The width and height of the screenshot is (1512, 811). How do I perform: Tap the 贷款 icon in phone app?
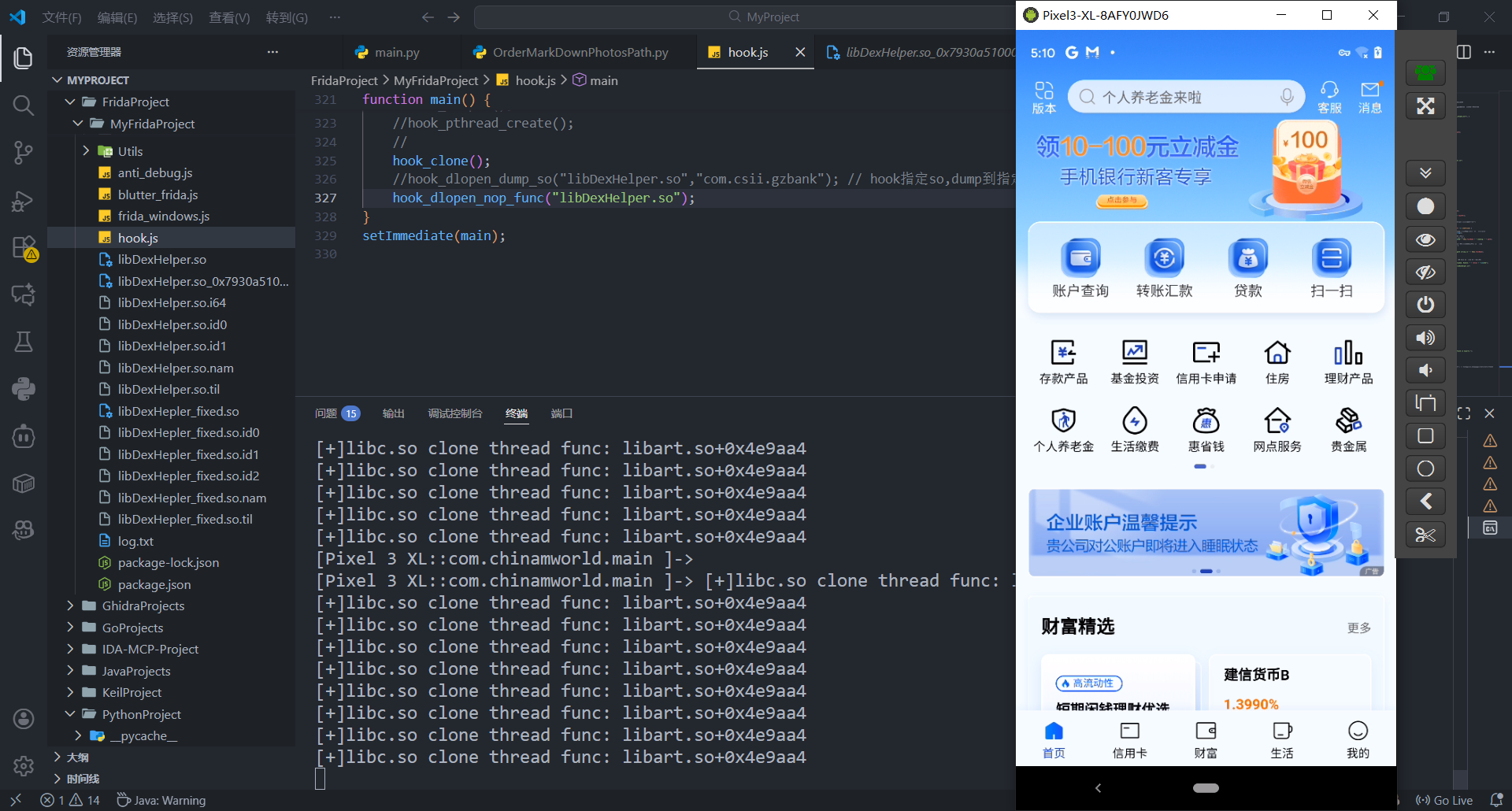[x=1248, y=268]
